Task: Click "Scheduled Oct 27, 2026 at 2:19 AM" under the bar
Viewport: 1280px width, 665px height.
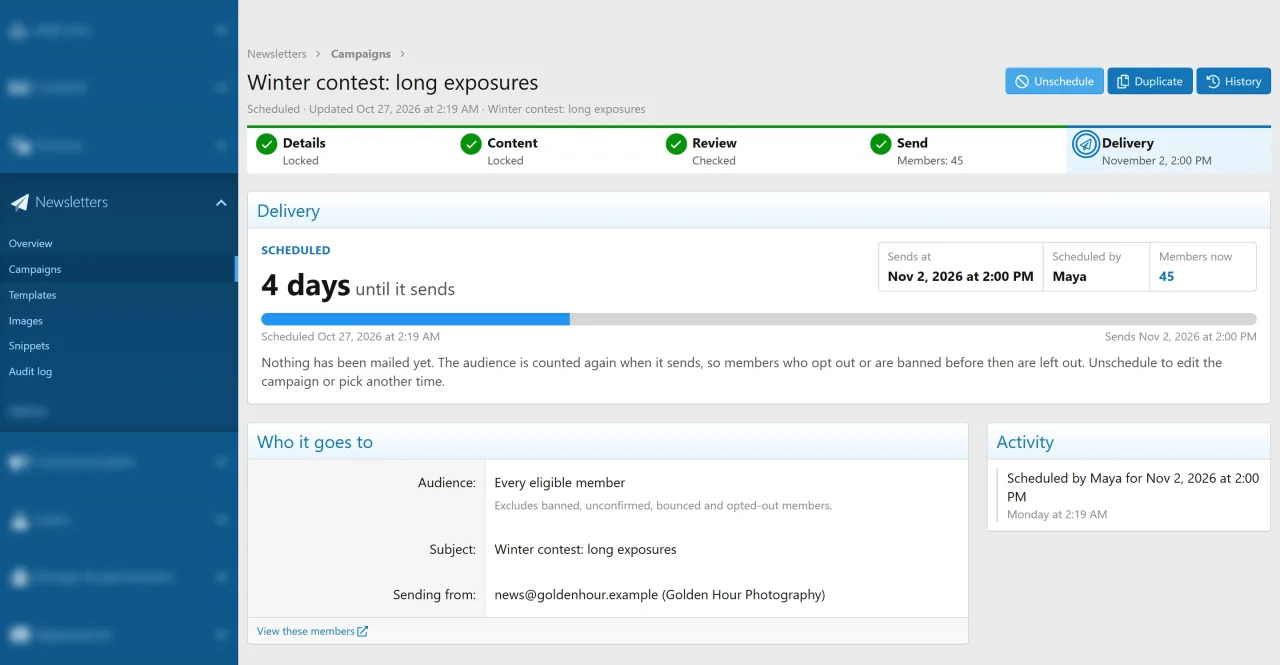Action: tap(350, 337)
